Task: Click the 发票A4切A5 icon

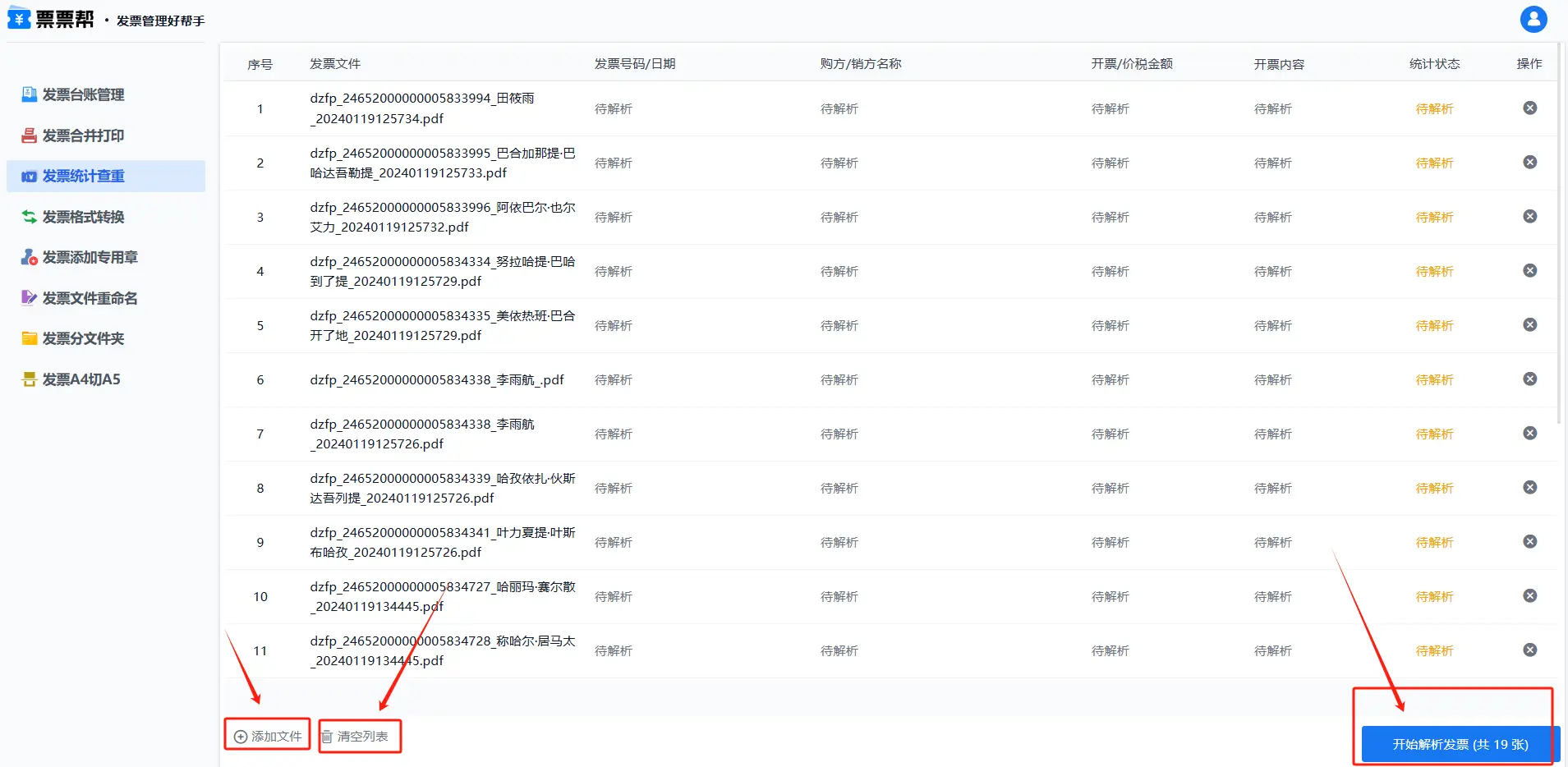Action: coord(29,379)
